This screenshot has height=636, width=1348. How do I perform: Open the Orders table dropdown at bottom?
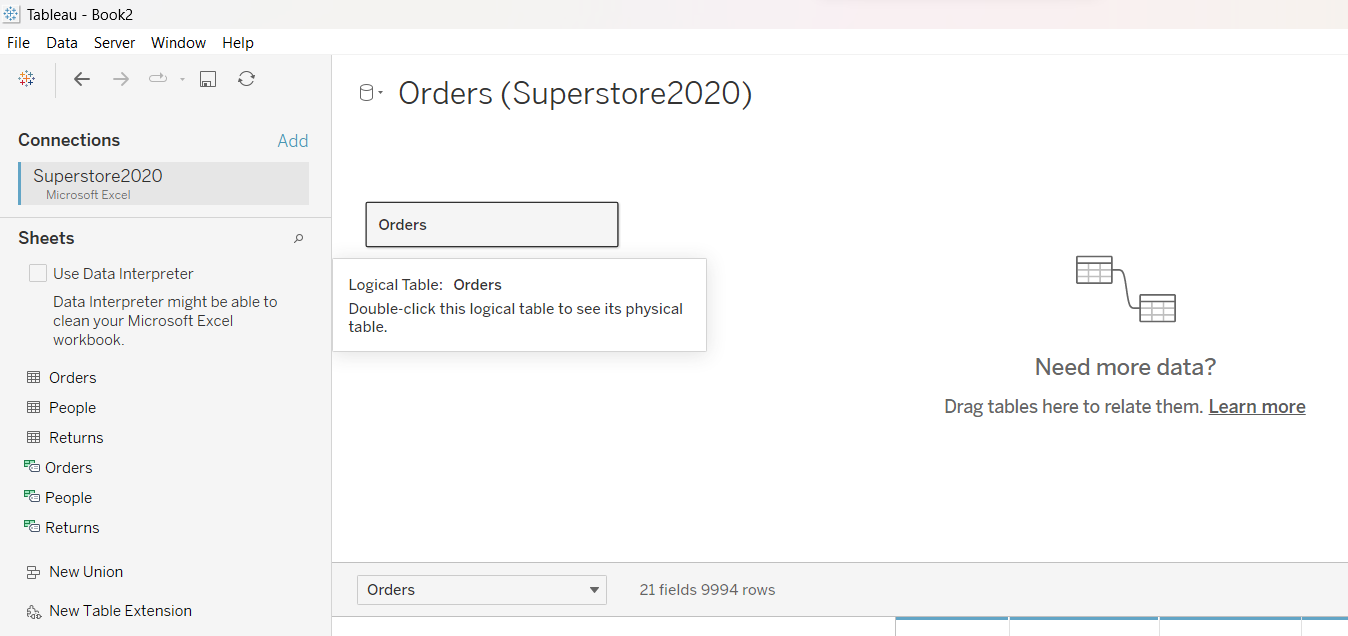(481, 590)
